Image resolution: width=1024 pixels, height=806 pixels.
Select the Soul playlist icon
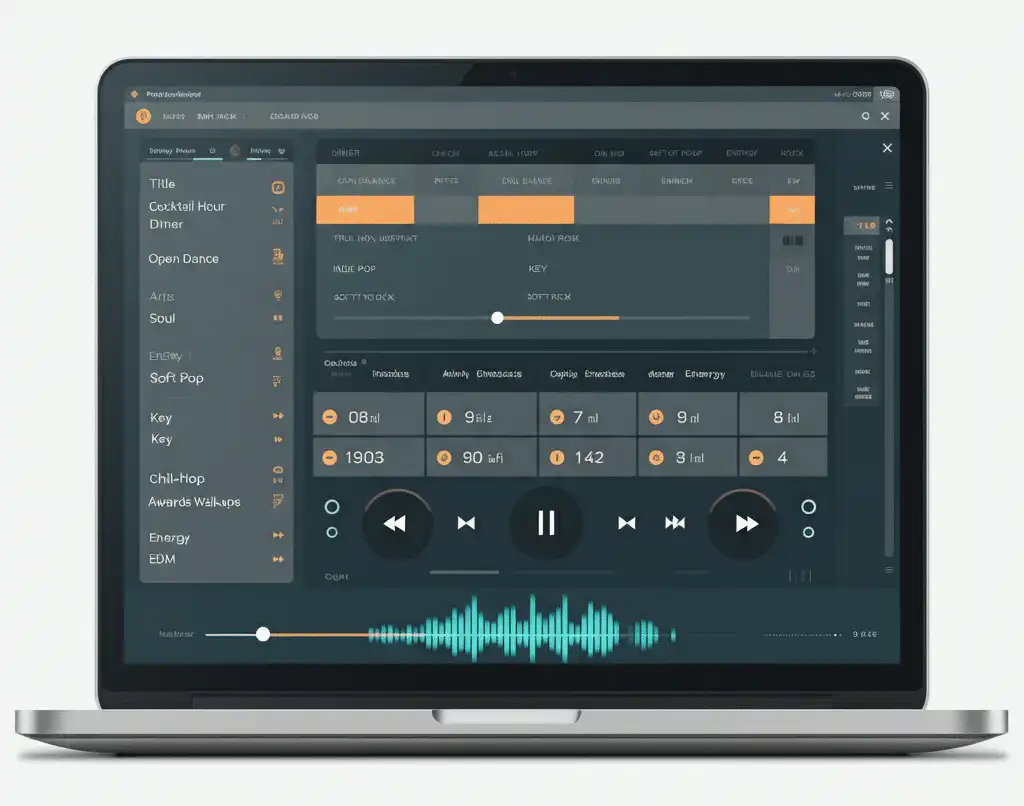click(280, 318)
